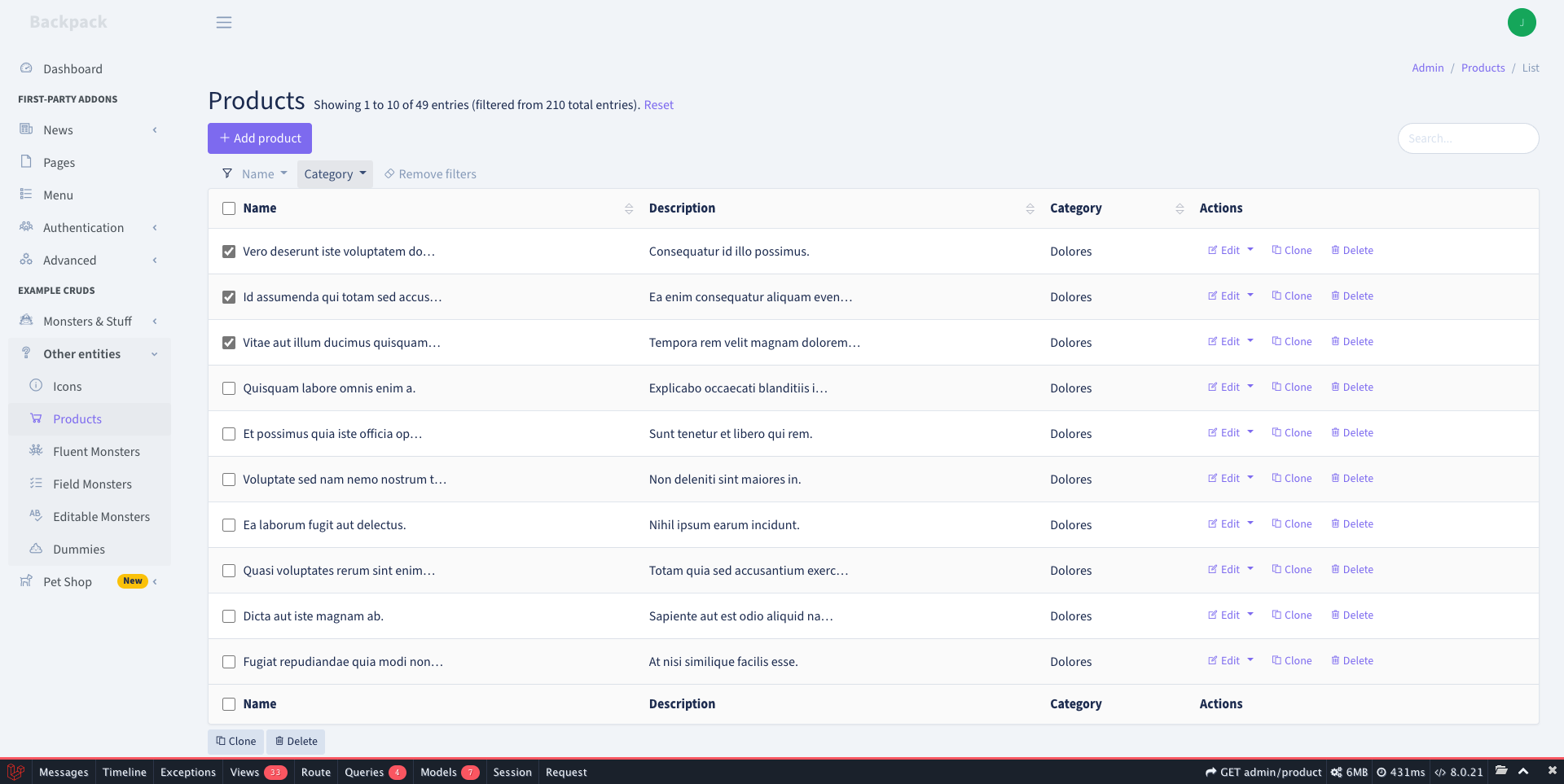
Task: Close the debugbar with X icon
Action: [1552, 771]
